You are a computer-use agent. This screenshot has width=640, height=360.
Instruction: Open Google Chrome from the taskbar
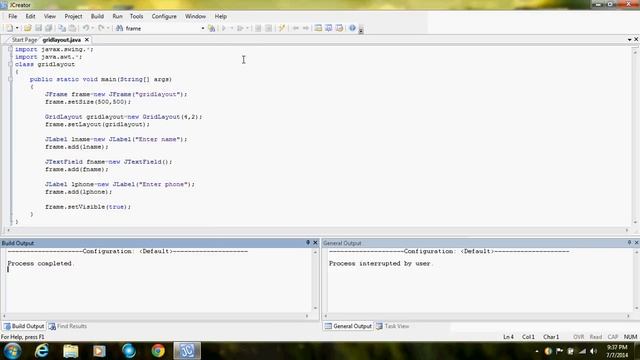(158, 351)
